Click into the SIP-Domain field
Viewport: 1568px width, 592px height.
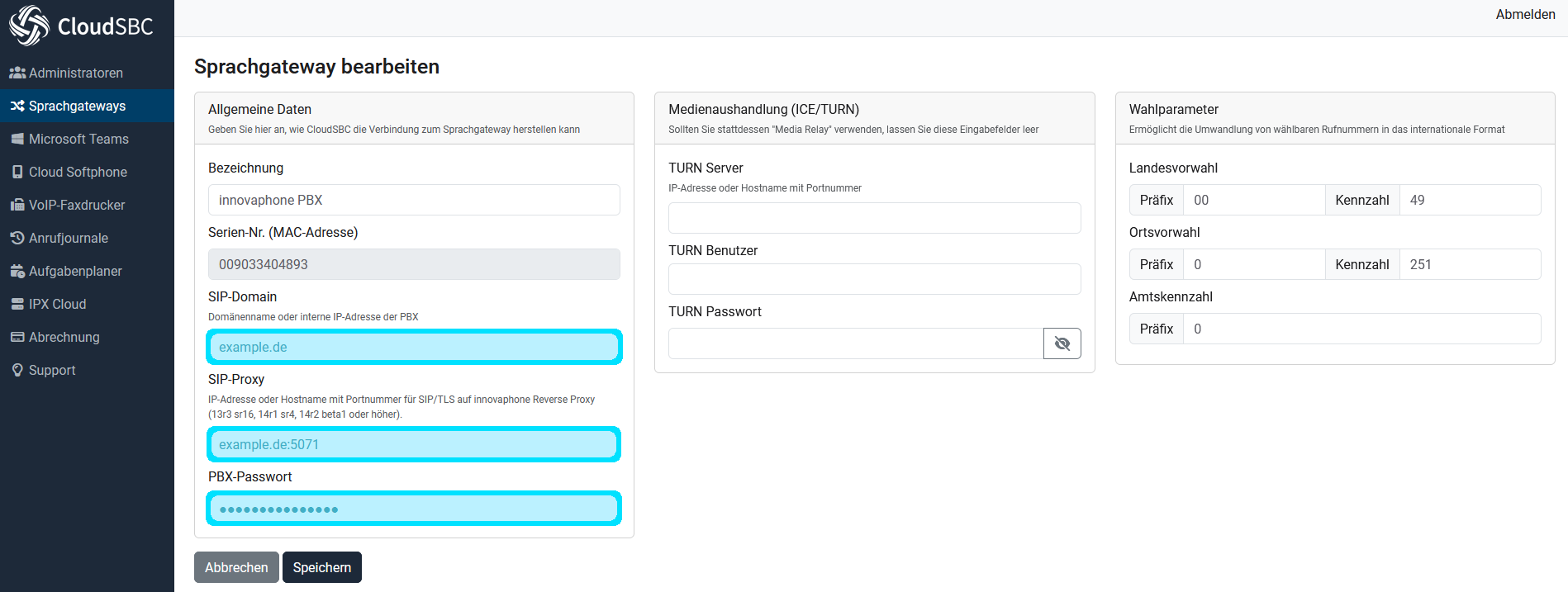[414, 347]
